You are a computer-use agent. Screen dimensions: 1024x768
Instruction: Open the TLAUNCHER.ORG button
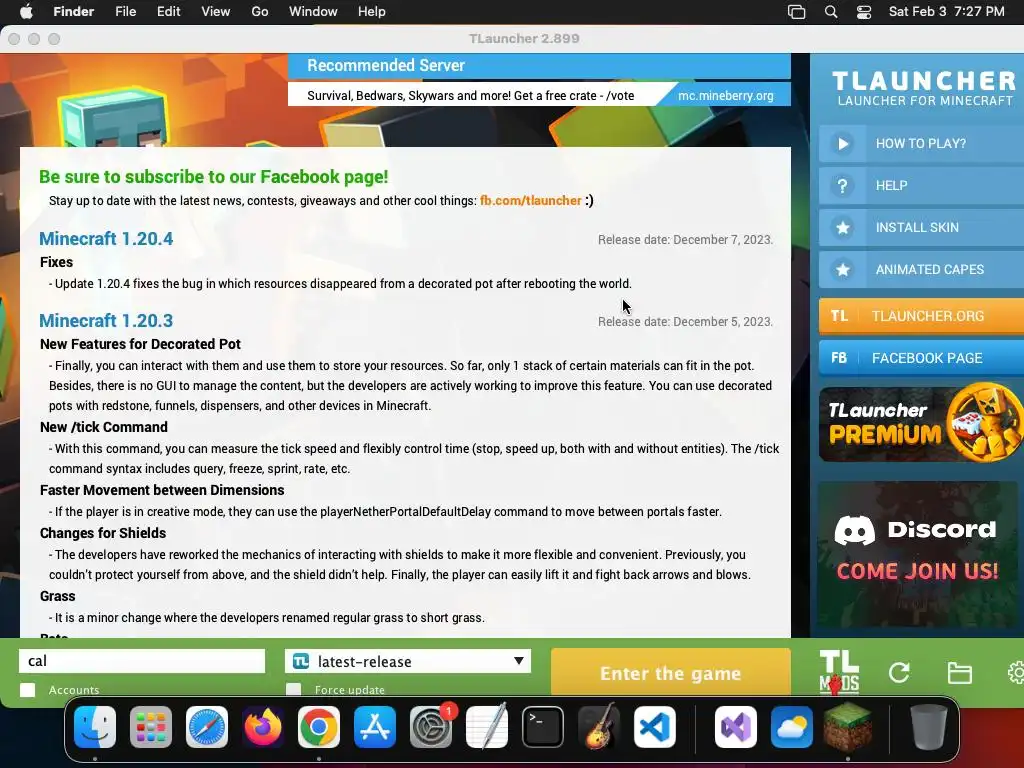[x=921, y=316]
